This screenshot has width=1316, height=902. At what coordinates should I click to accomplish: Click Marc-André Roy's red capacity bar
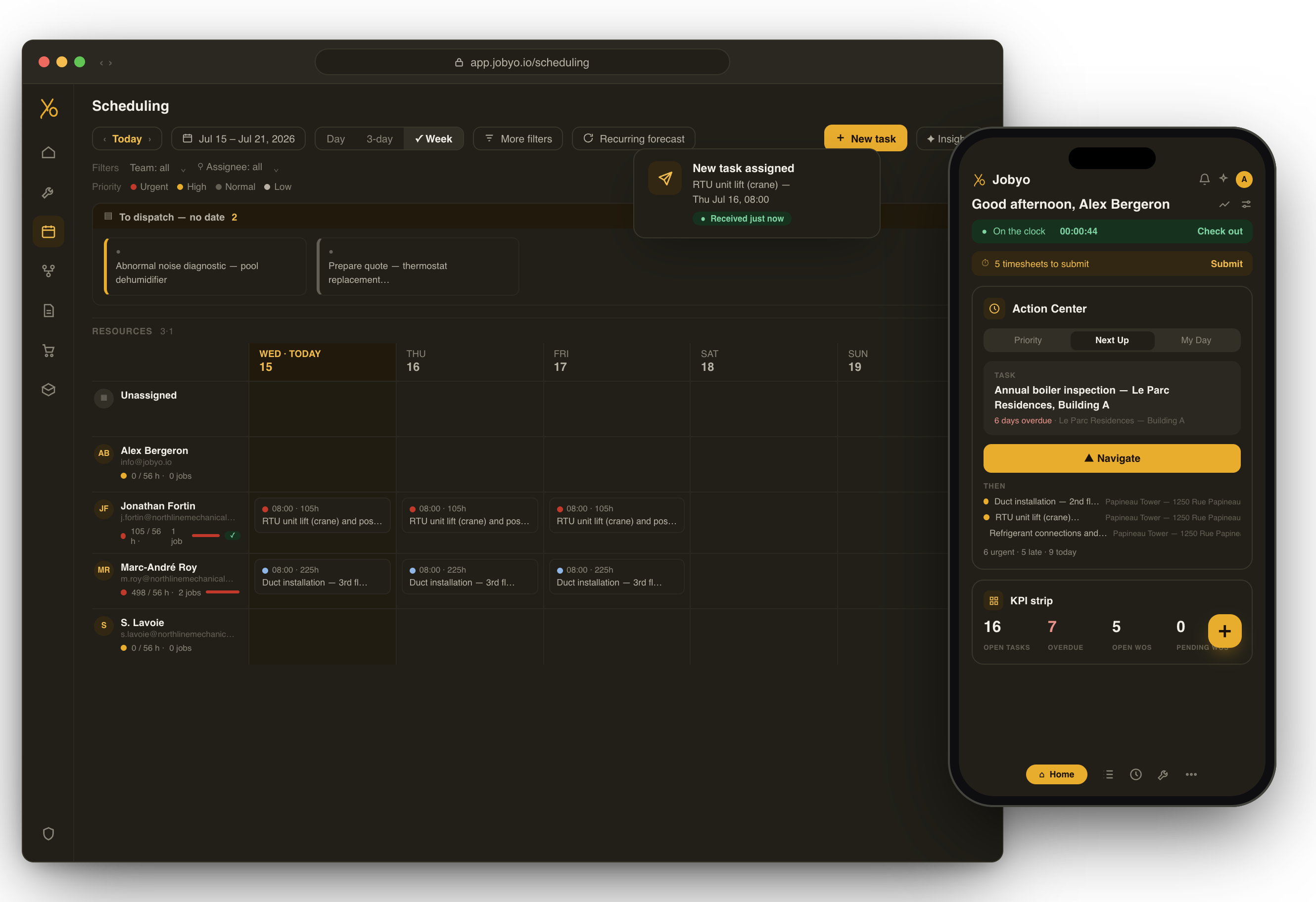click(223, 592)
